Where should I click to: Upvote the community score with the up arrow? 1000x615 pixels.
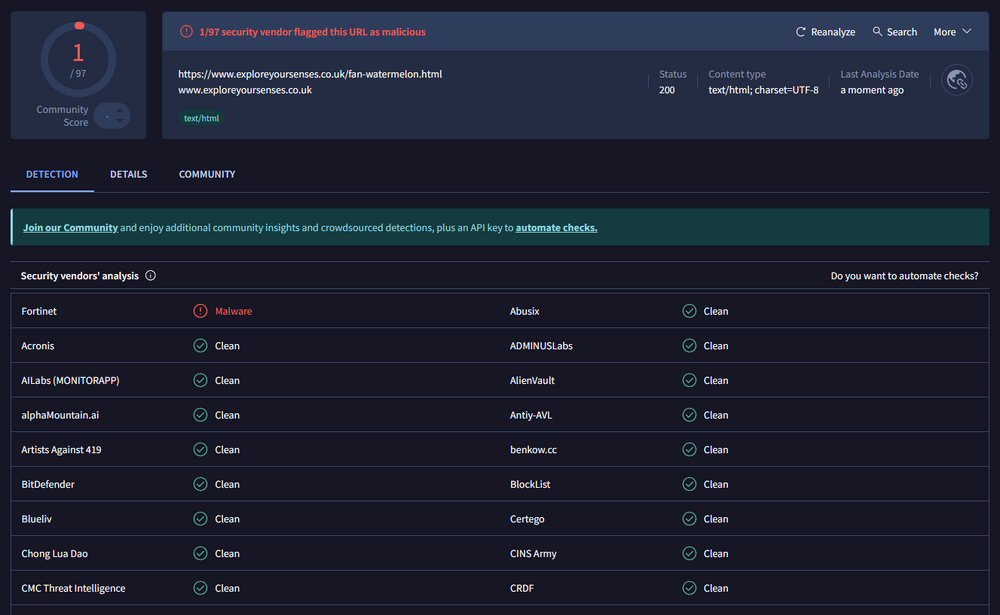click(x=119, y=111)
